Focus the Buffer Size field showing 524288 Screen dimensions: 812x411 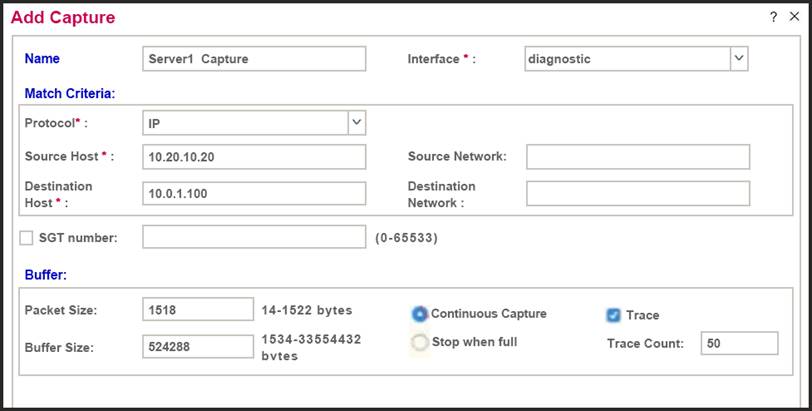coord(198,346)
